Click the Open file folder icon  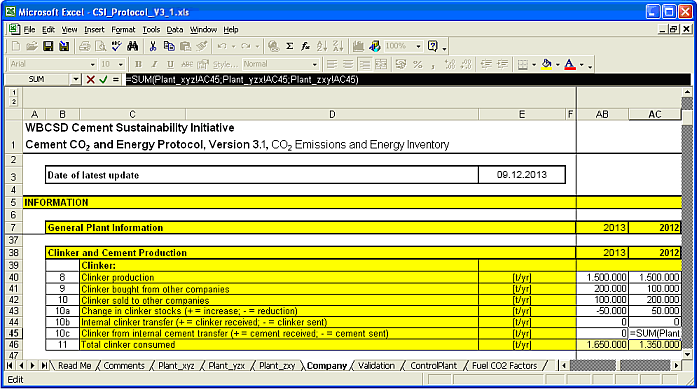coord(32,46)
